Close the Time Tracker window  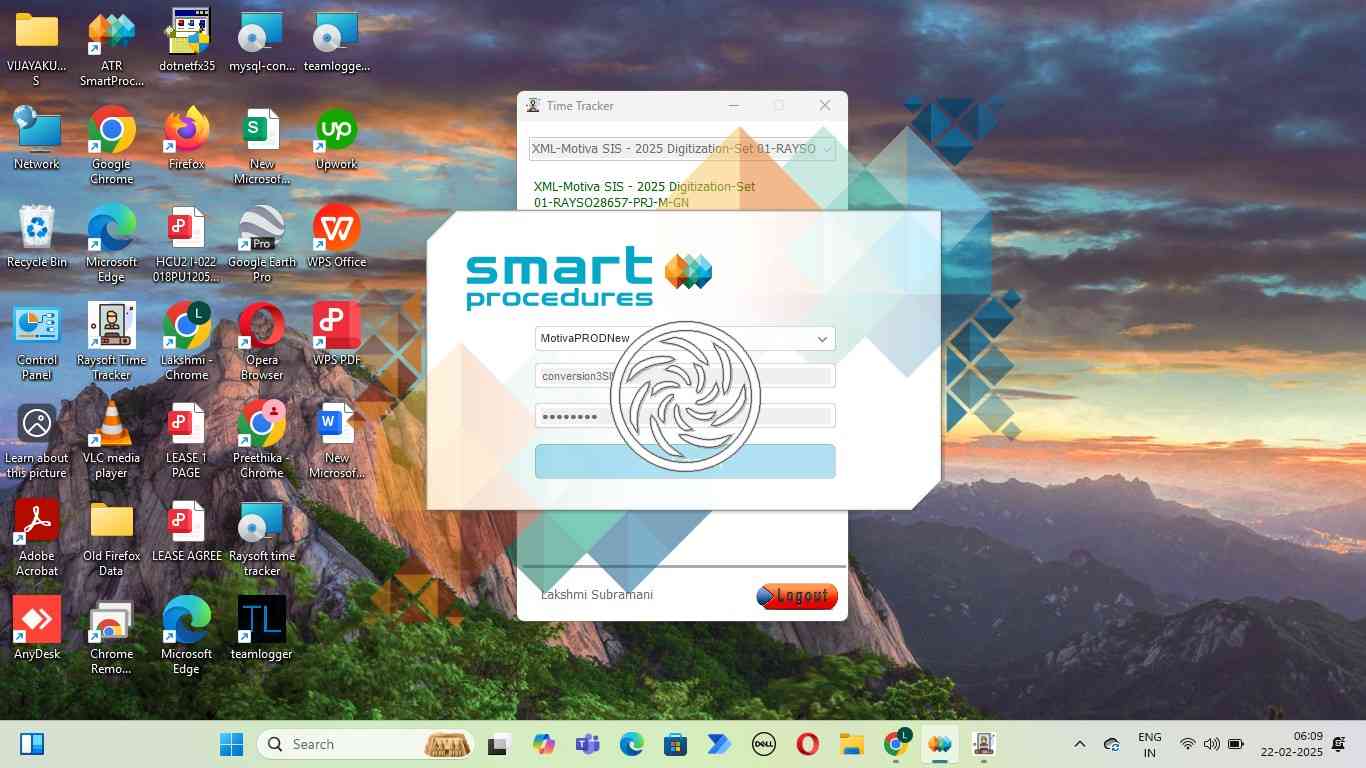coord(825,106)
